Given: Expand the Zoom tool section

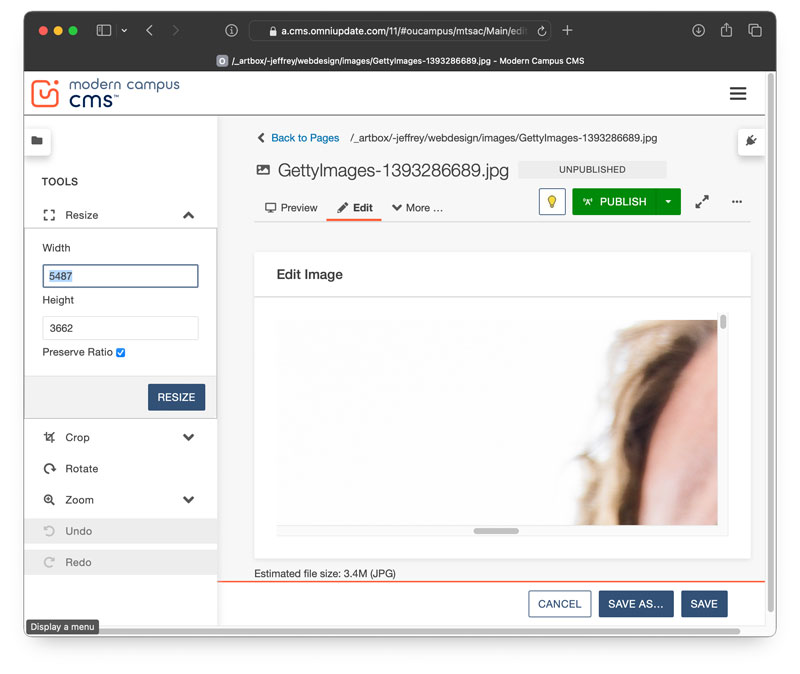Looking at the screenshot, I should (188, 500).
